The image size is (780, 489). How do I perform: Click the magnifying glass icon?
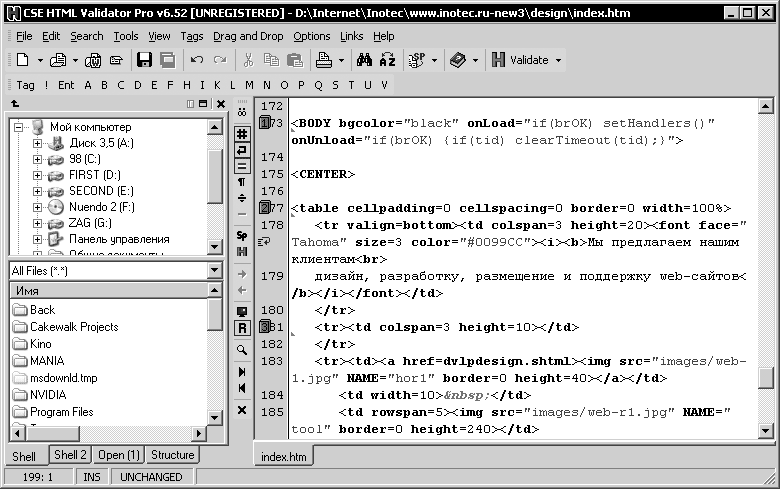tap(242, 350)
